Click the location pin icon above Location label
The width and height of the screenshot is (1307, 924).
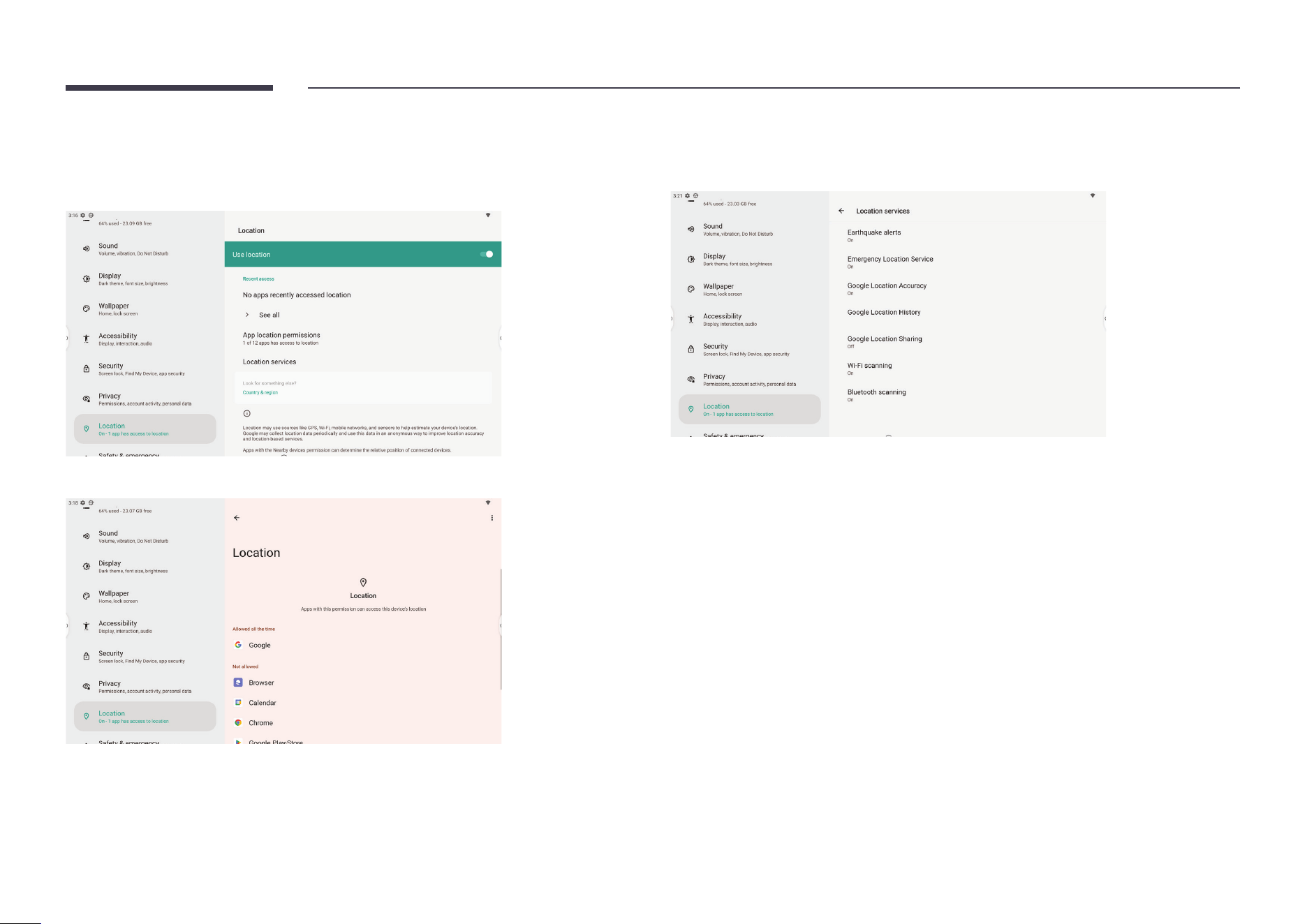363,582
